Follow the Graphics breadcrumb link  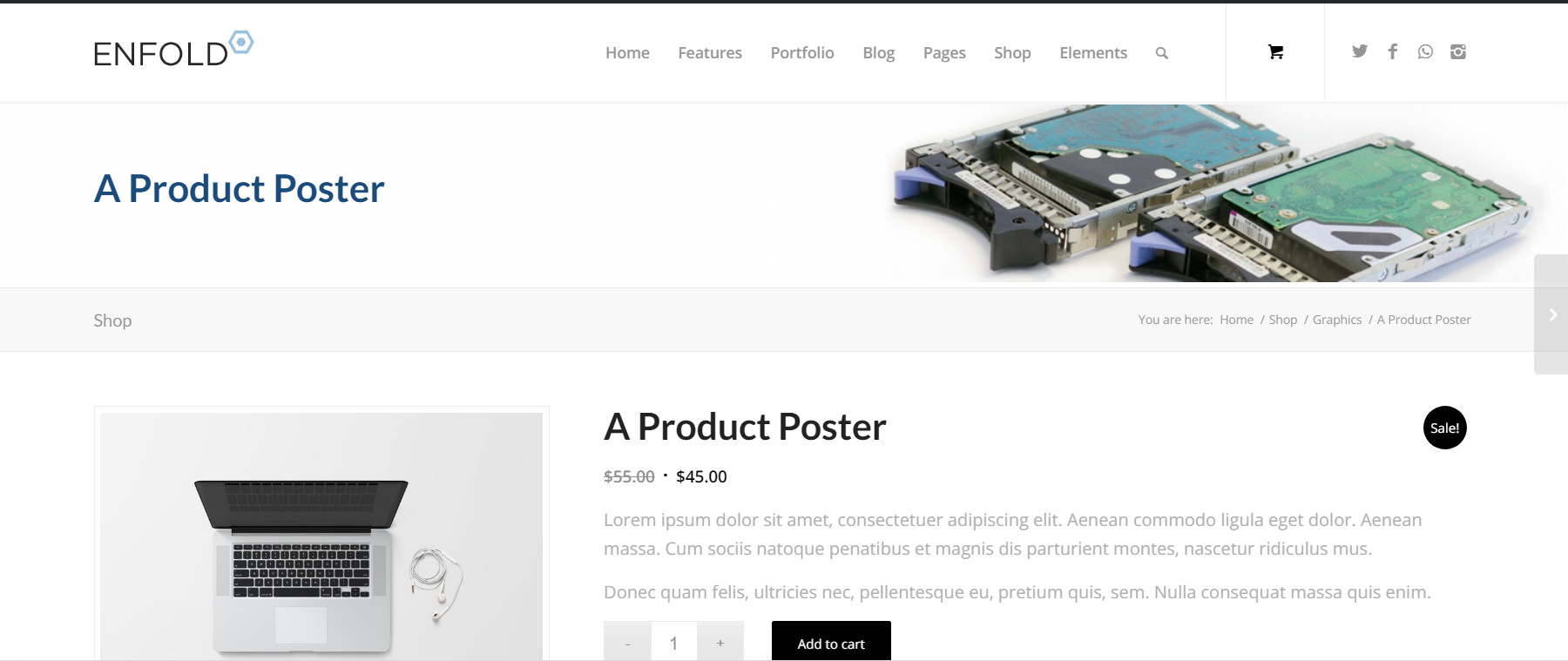(x=1337, y=320)
